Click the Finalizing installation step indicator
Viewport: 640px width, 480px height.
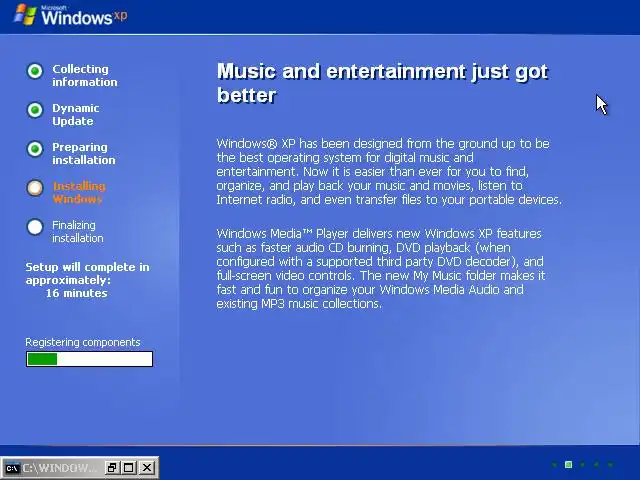[35, 227]
